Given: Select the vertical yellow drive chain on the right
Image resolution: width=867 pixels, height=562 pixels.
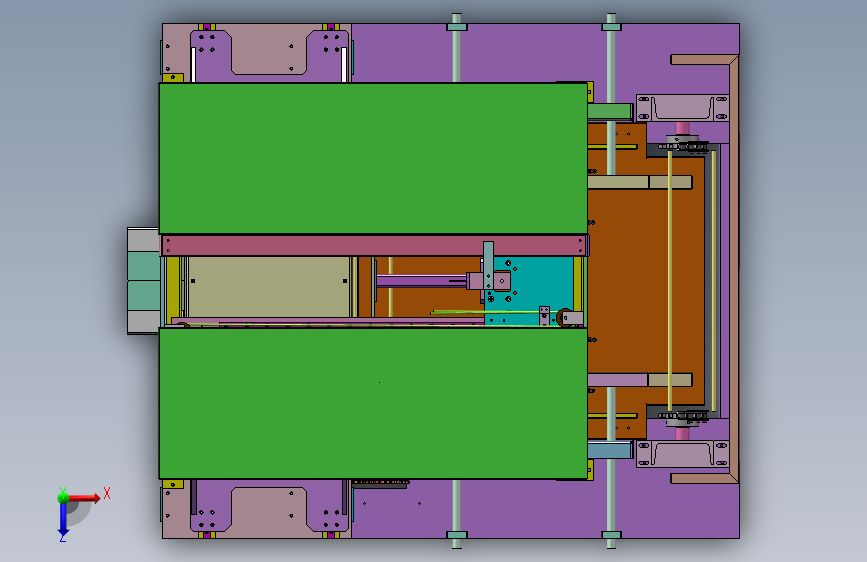Looking at the screenshot, I should [670, 280].
